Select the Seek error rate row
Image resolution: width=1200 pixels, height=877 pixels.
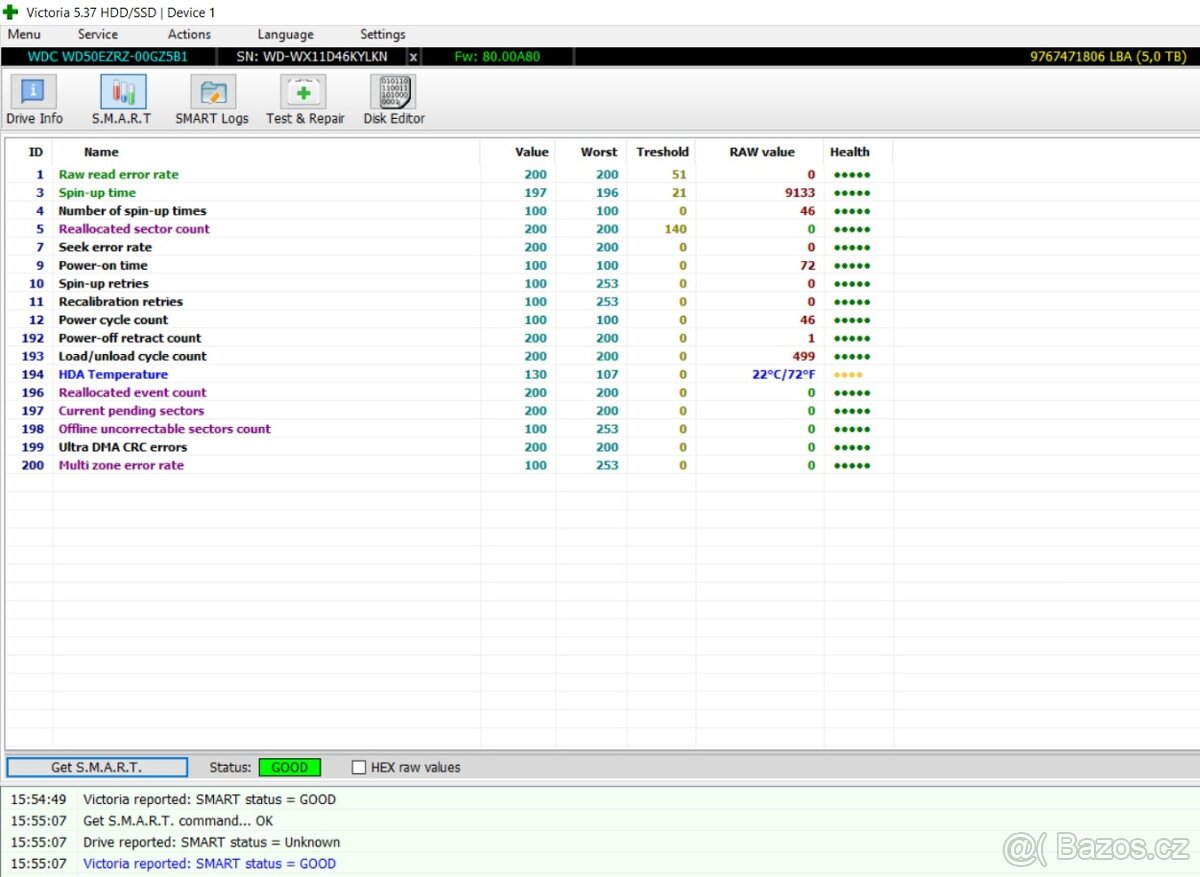click(449, 247)
